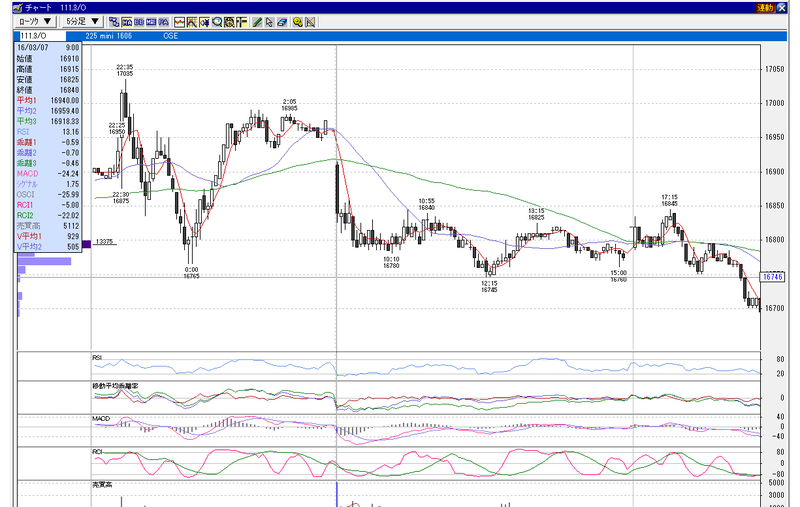The width and height of the screenshot is (800, 507).
Task: Click the 平均1 red moving average legend
Action: (27, 100)
